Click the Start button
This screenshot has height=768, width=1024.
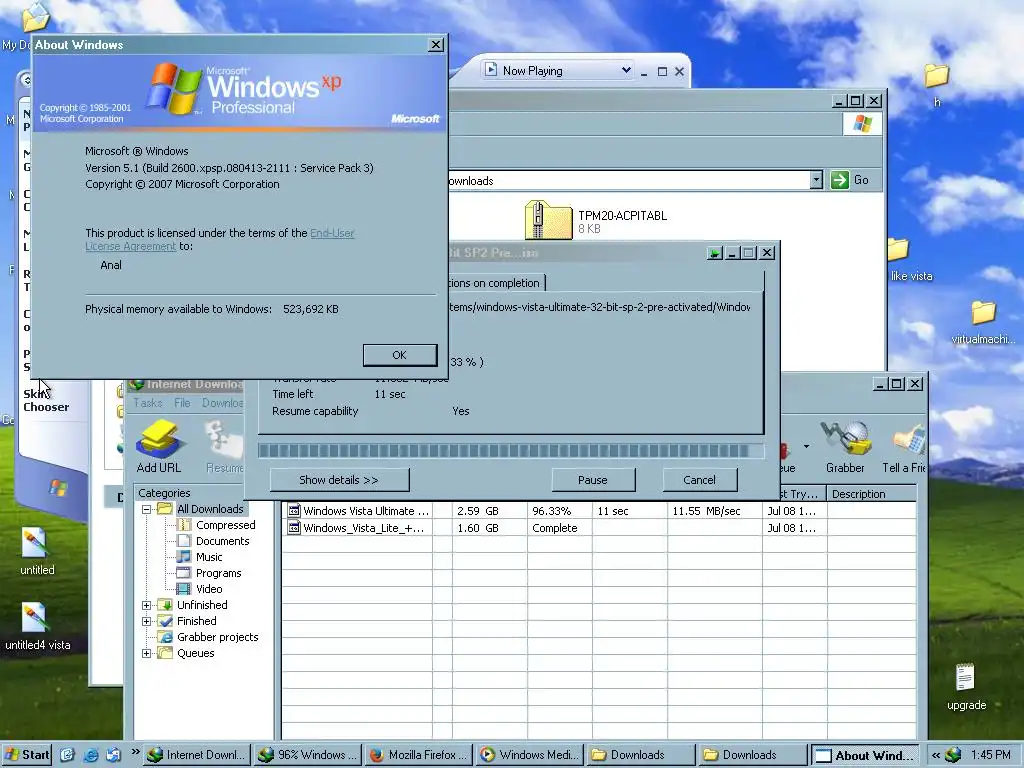(26, 755)
